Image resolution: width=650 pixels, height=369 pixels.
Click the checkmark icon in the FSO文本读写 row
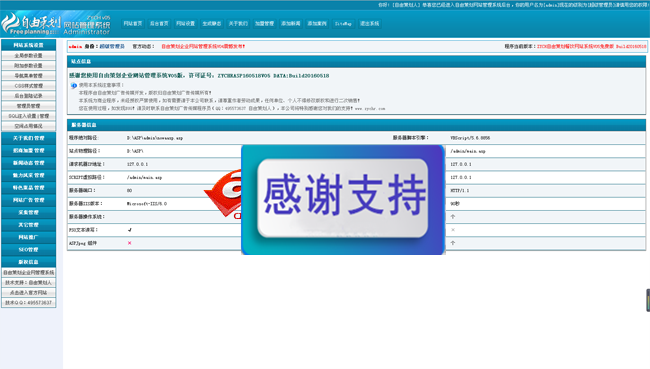130,230
